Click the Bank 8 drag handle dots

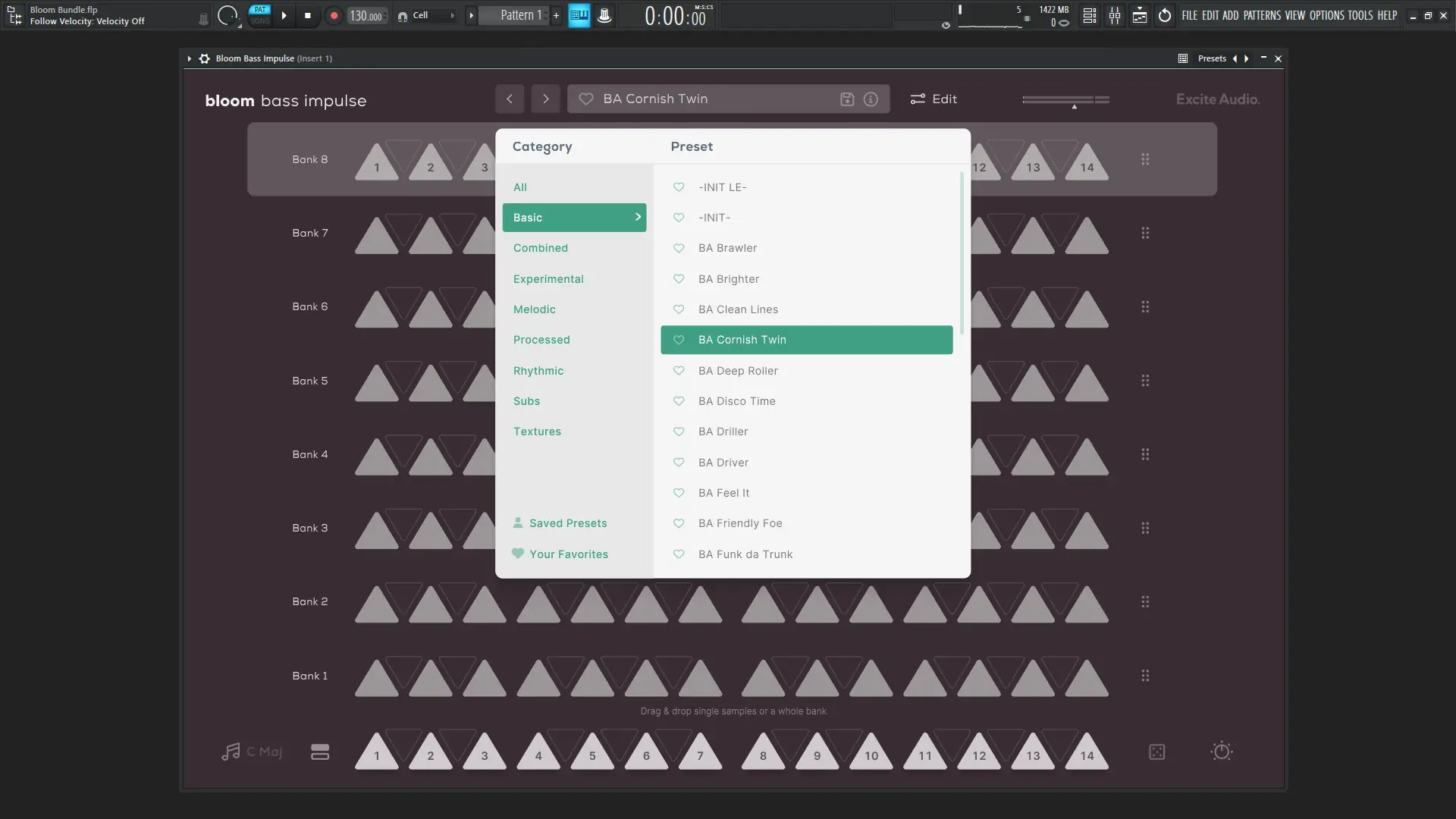1145,159
